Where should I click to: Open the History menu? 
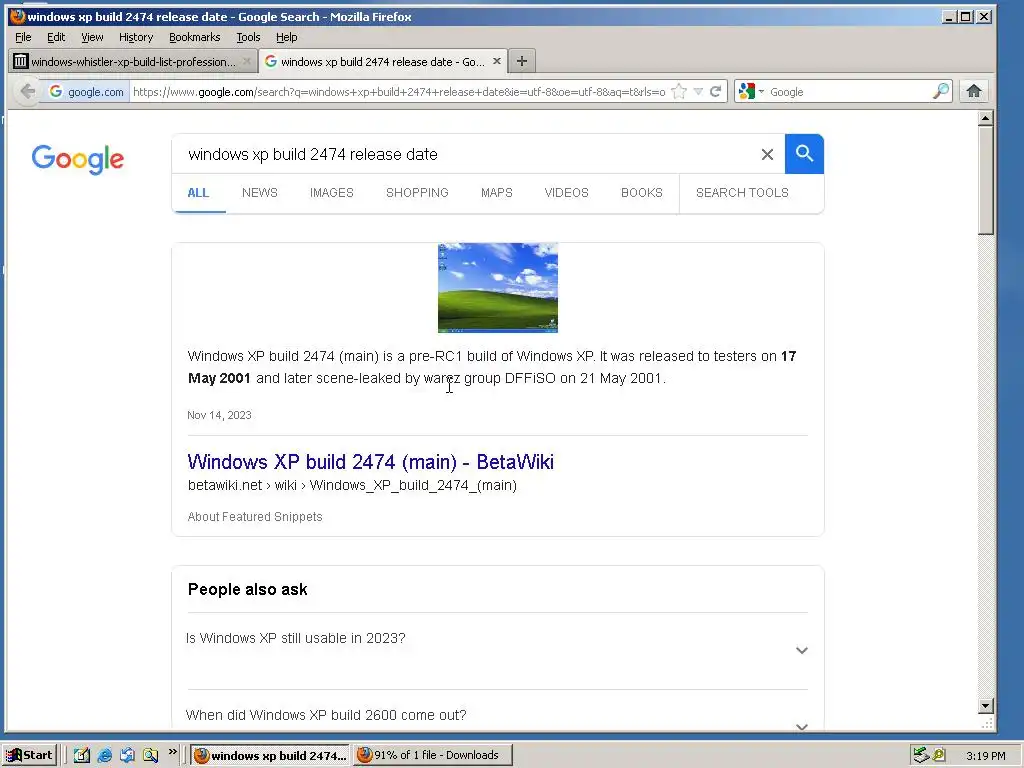coord(136,37)
